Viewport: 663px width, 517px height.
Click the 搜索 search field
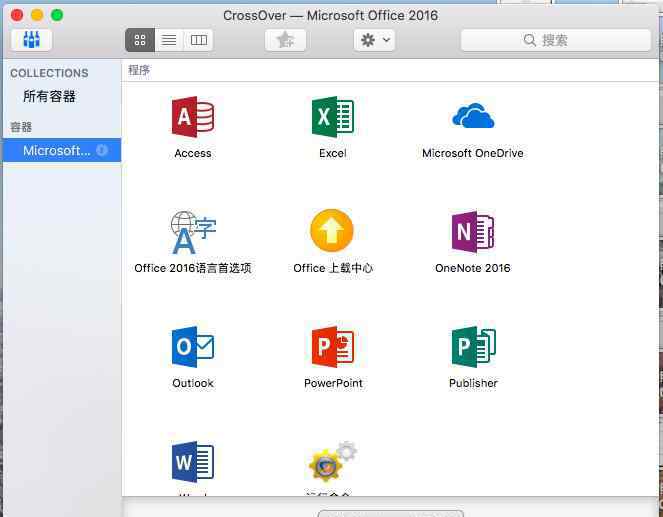click(556, 40)
